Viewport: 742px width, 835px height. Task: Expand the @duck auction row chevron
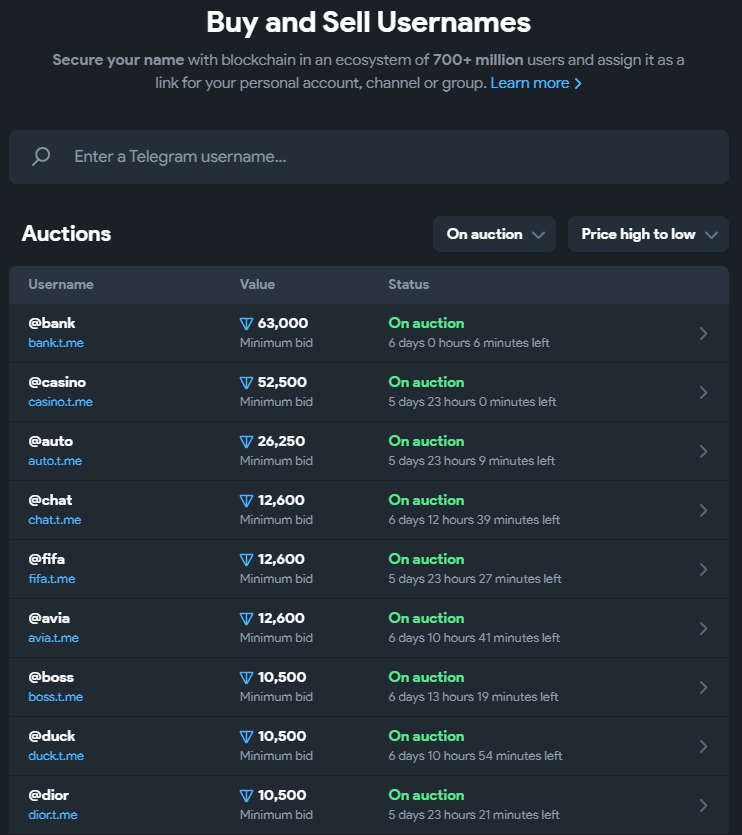point(703,746)
